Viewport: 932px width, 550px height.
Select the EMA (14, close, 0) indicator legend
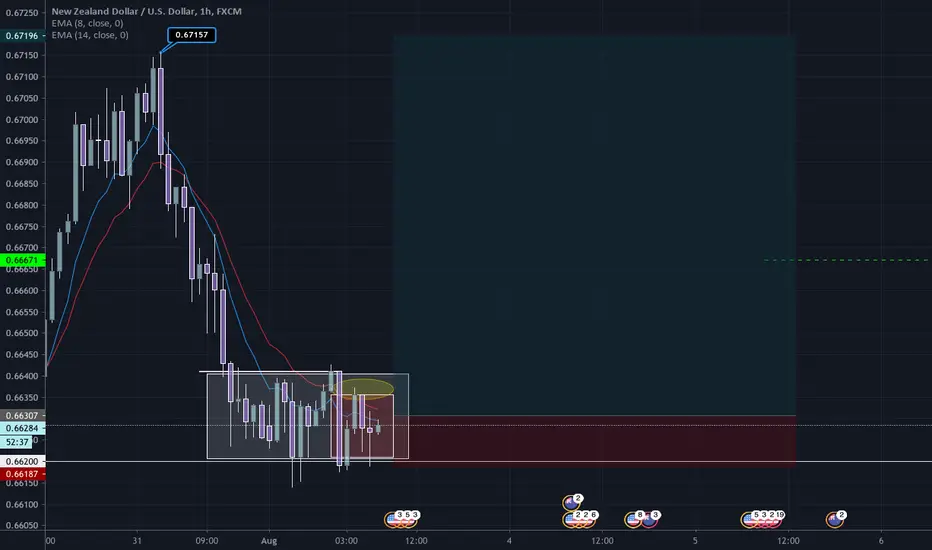90,35
